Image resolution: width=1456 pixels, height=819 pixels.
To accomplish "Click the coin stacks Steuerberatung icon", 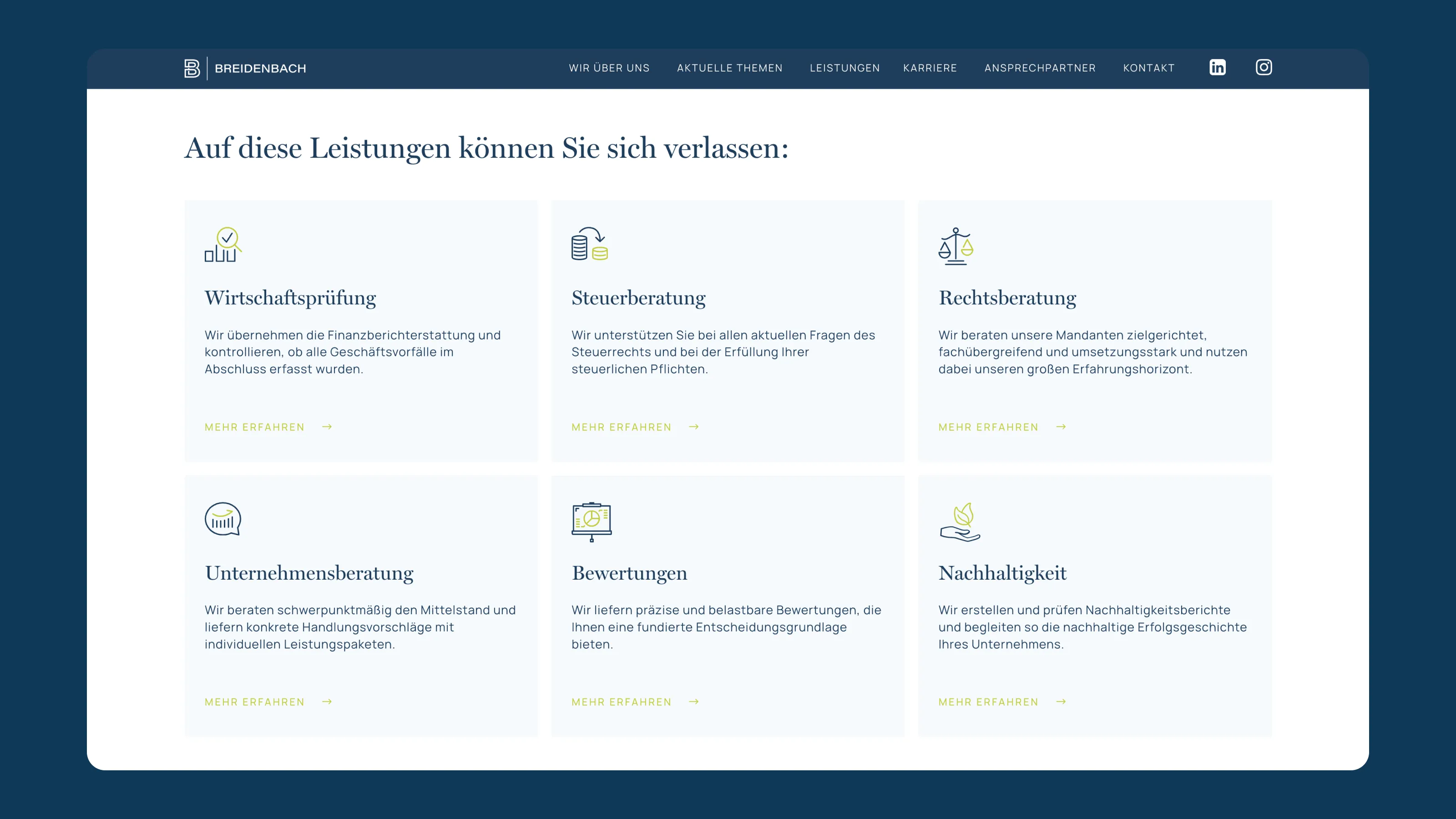I will click(590, 244).
